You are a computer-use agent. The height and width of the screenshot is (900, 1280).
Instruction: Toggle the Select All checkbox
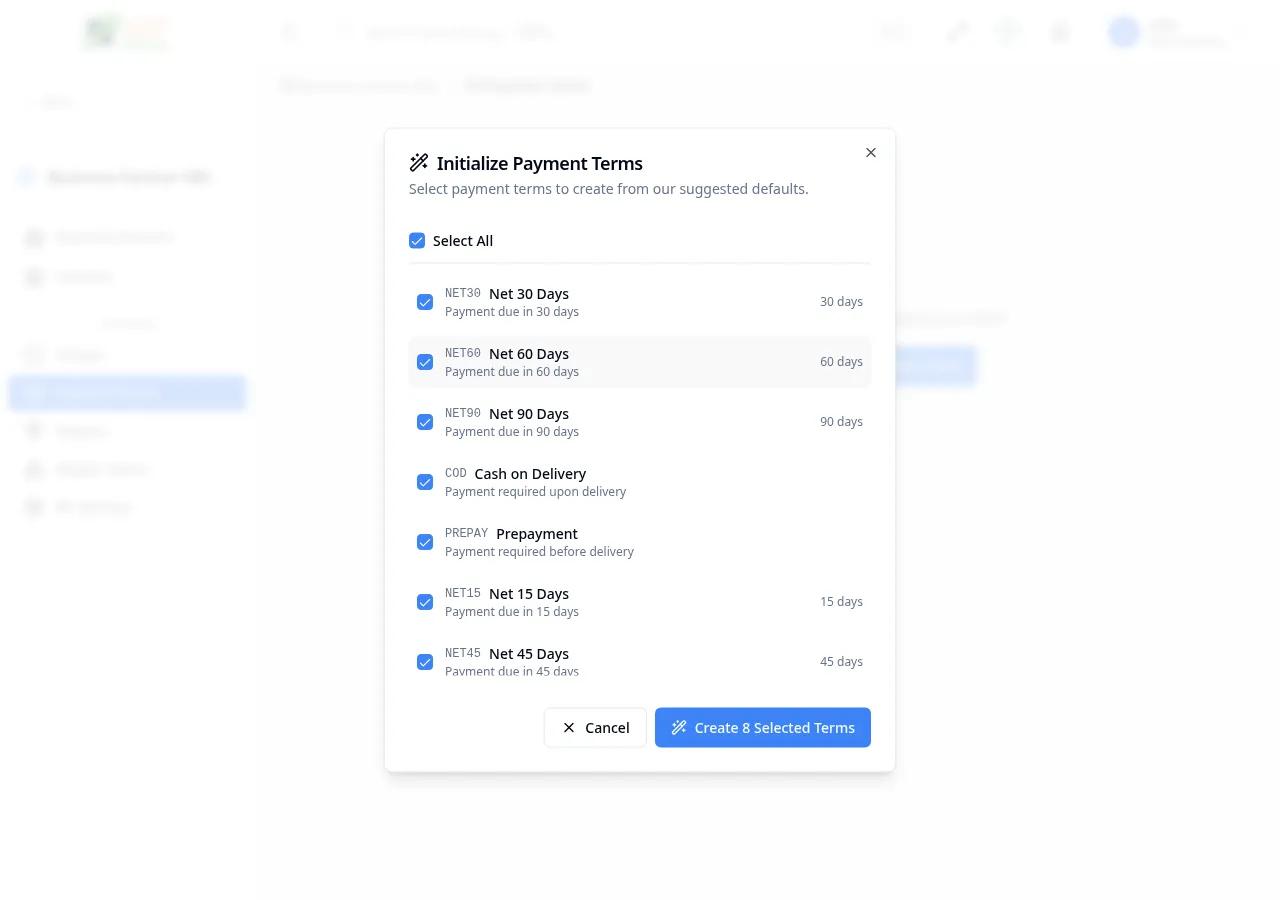pyautogui.click(x=417, y=241)
